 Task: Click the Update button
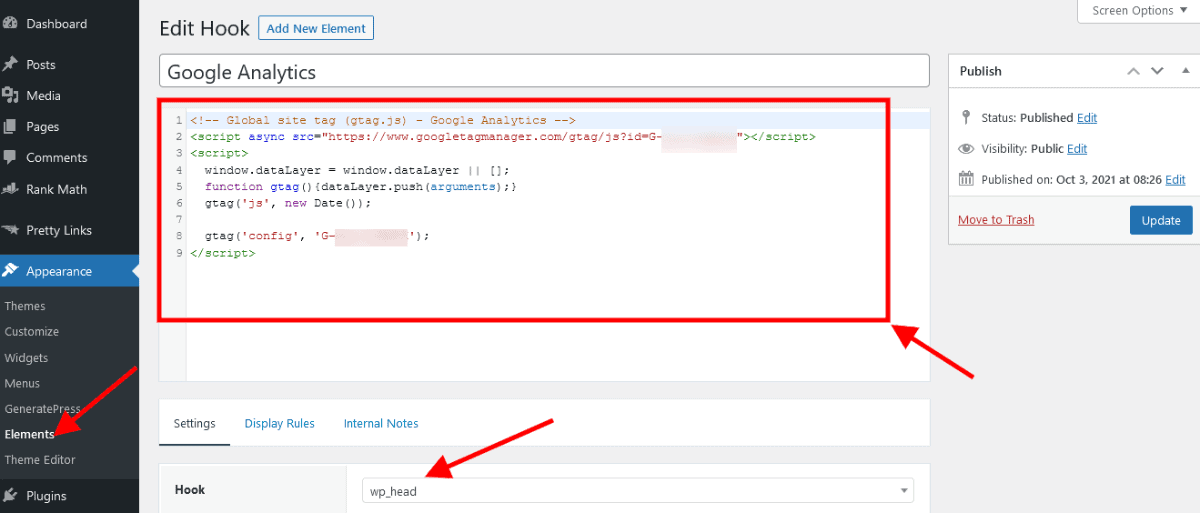(x=1161, y=220)
